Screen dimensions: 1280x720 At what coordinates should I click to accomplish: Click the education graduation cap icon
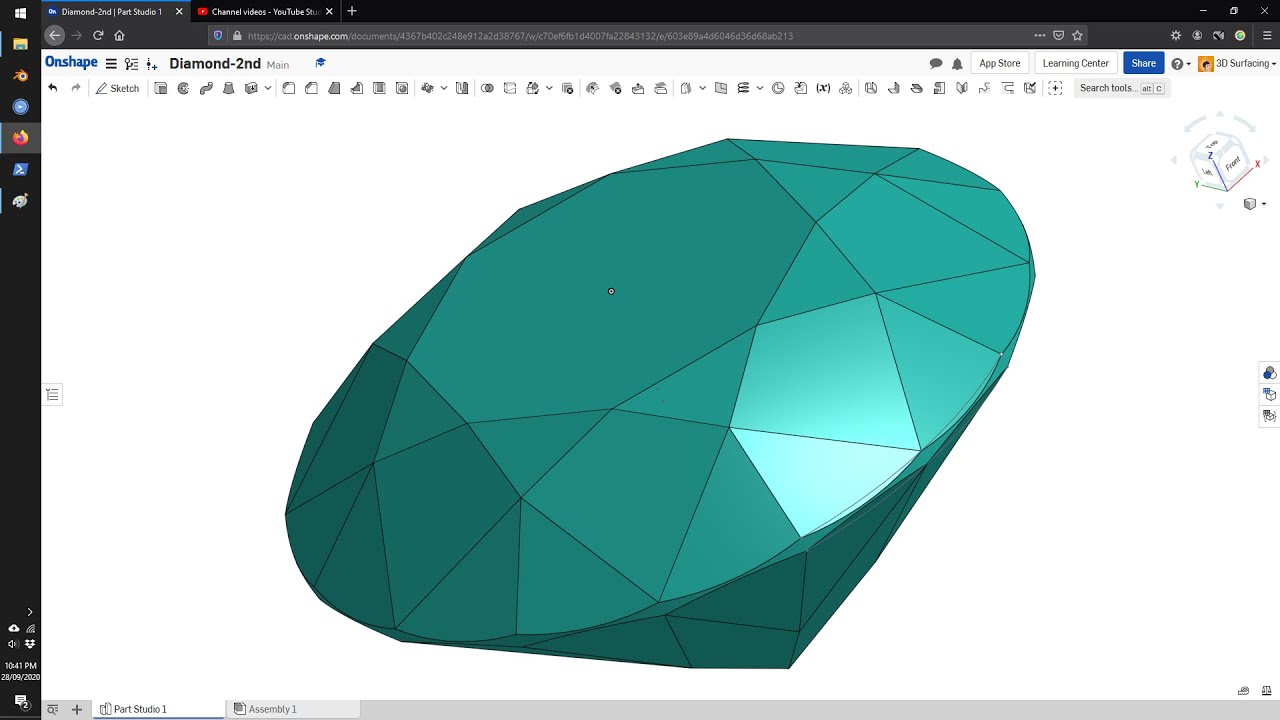coord(320,63)
